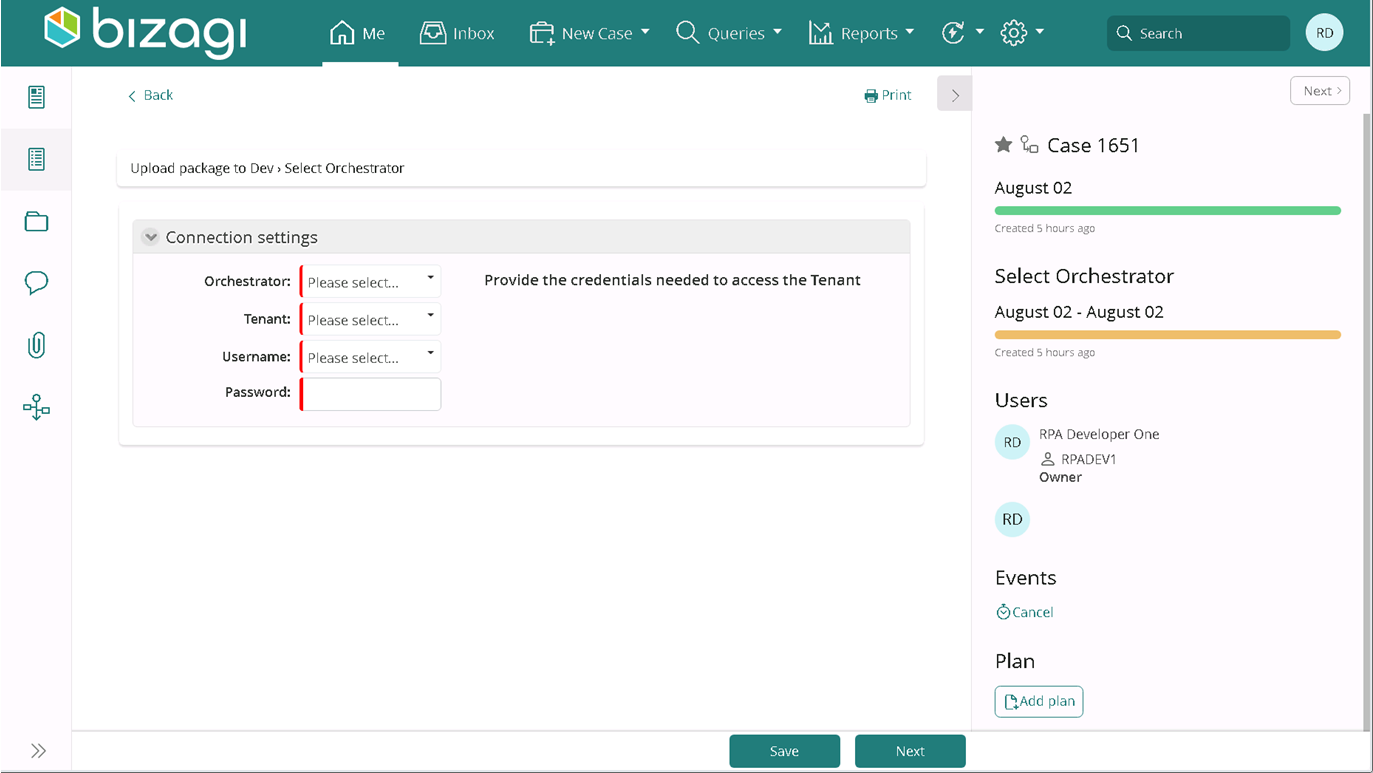
Task: Click RPA Developer One avatar
Action: point(1012,442)
